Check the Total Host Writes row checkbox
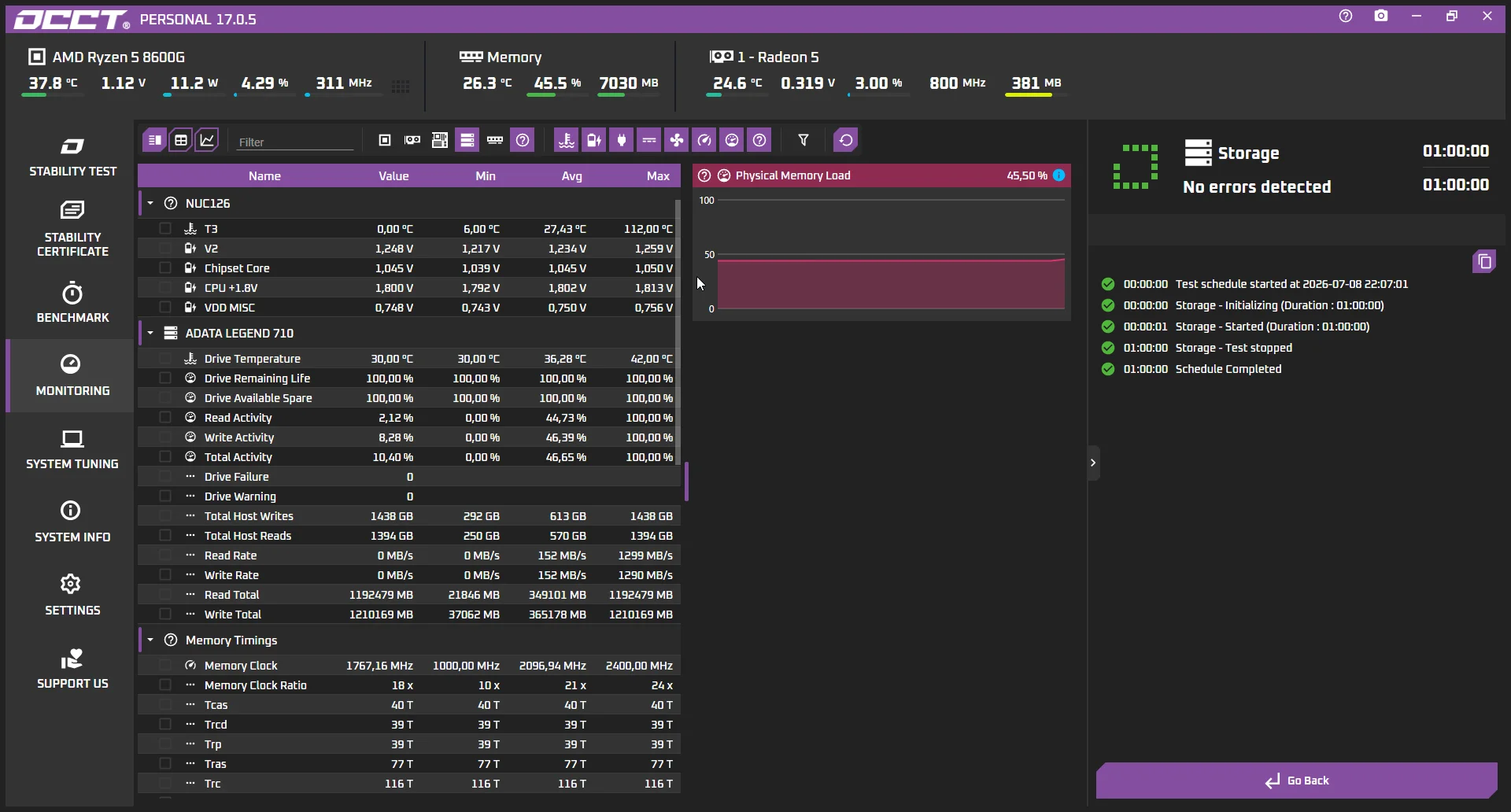The image size is (1511, 812). (x=165, y=515)
